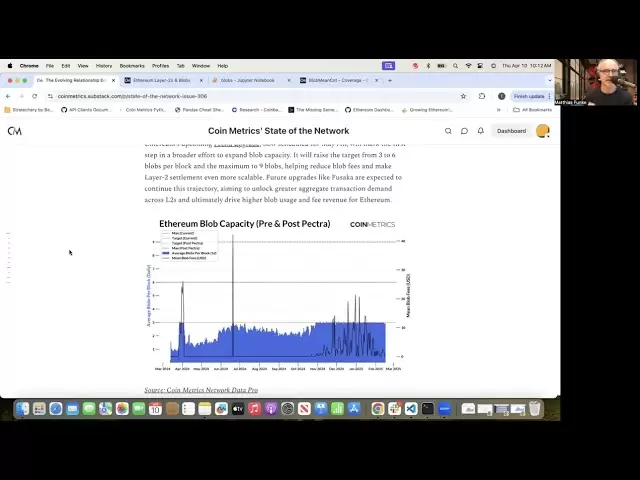Image resolution: width=640 pixels, height=480 pixels.
Task: Open Substack notifications bell
Action: tap(481, 131)
